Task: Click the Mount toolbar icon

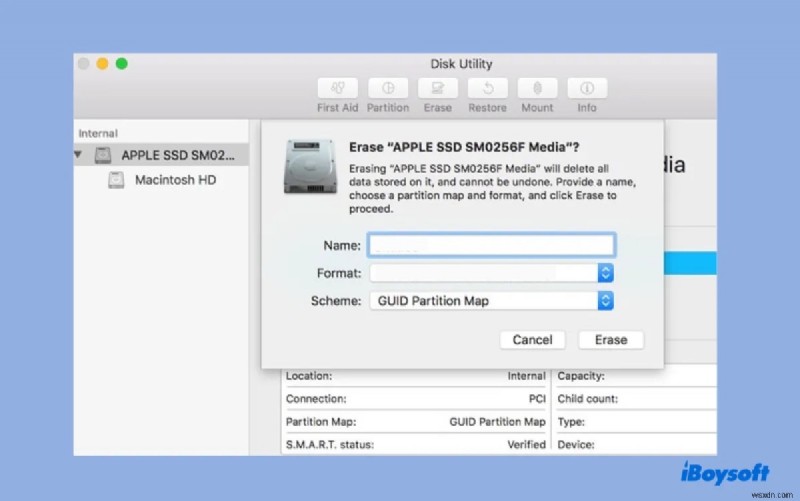Action: [537, 88]
